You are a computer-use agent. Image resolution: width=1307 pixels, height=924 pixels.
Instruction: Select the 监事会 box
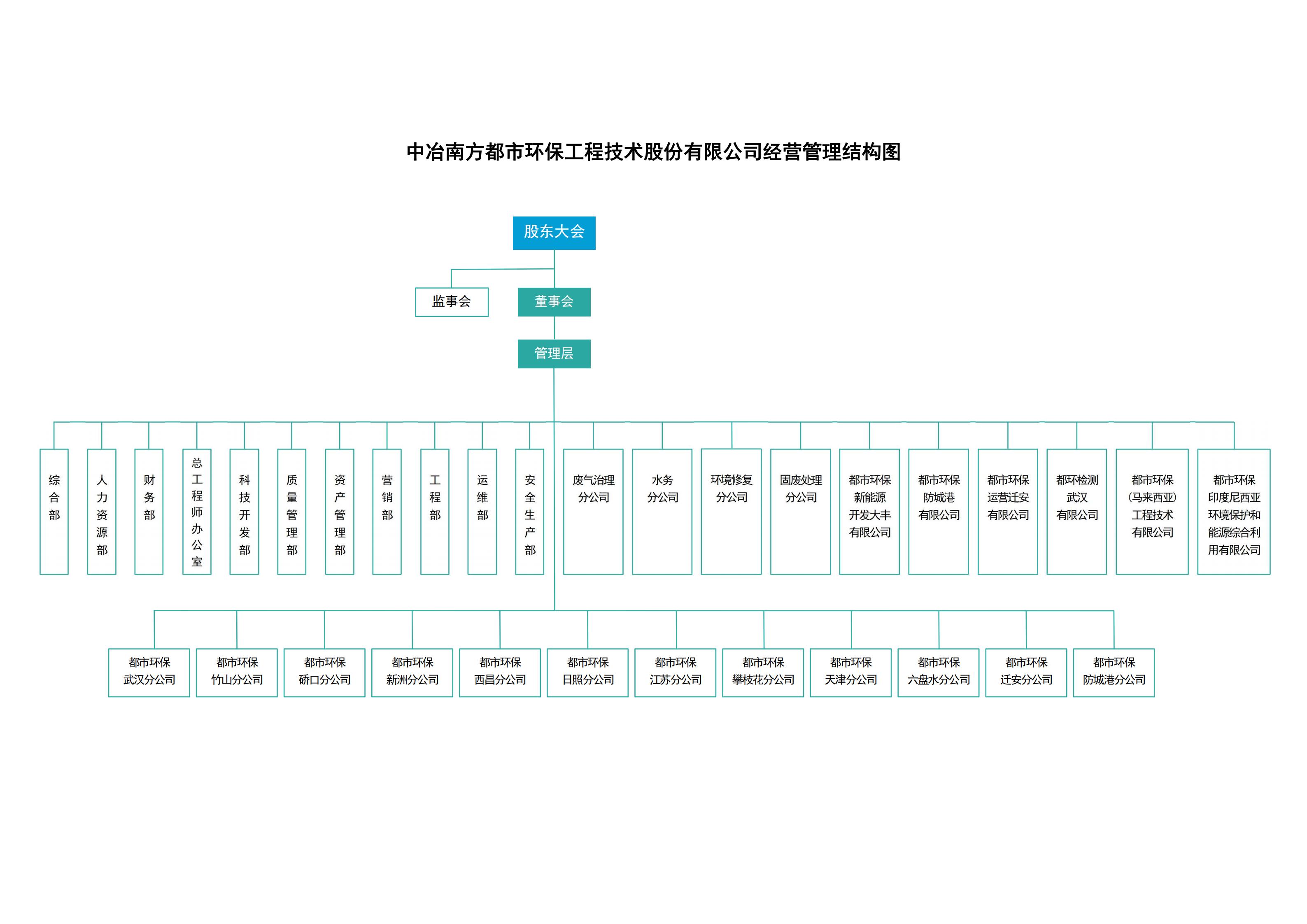(x=452, y=302)
